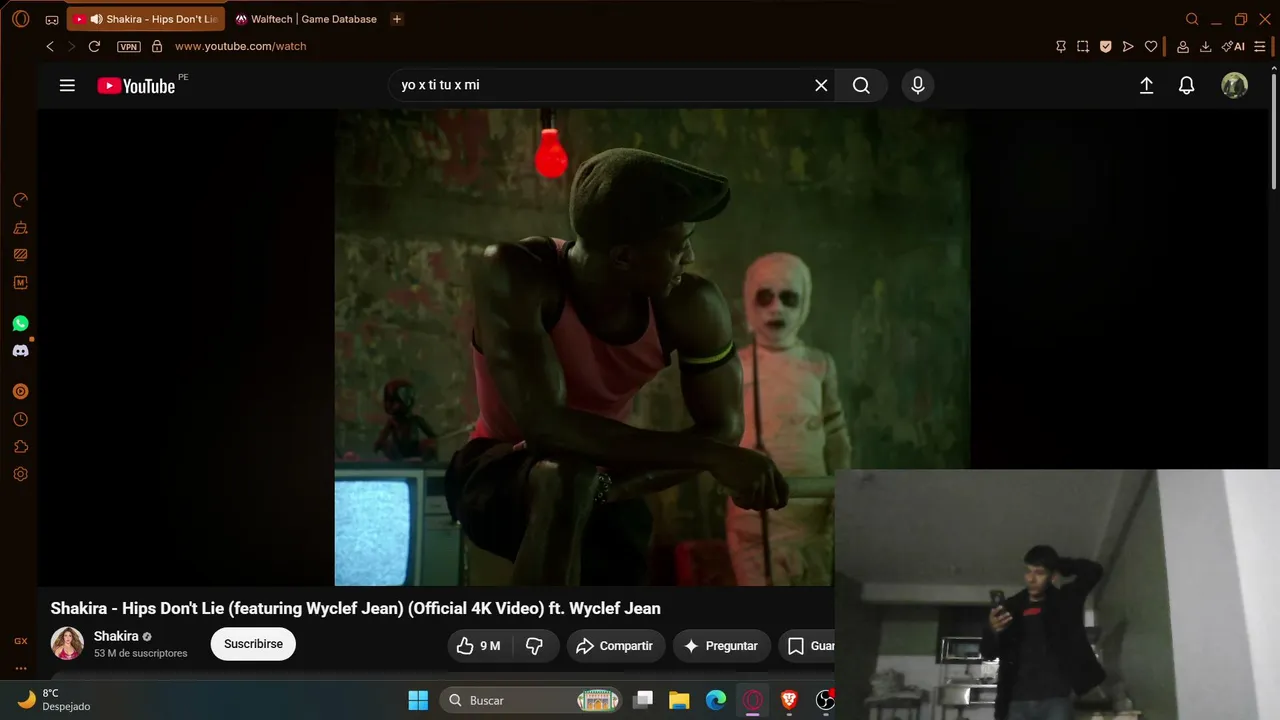Open the YouTube account avatar menu
1280x720 pixels.
point(1234,86)
